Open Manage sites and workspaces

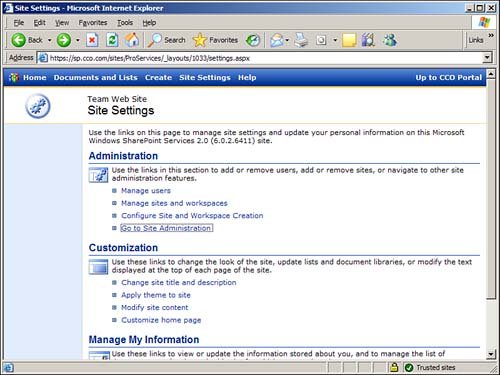(174, 203)
